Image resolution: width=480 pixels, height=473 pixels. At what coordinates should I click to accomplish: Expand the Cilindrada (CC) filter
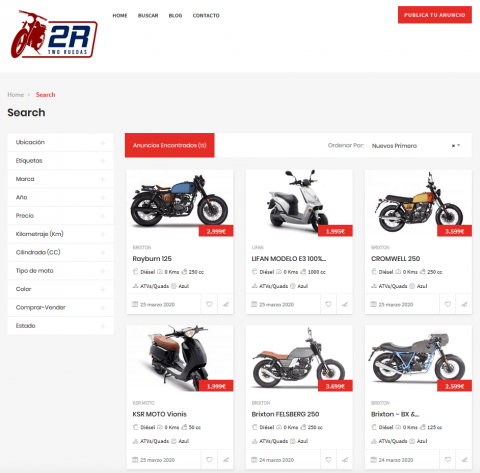click(61, 252)
